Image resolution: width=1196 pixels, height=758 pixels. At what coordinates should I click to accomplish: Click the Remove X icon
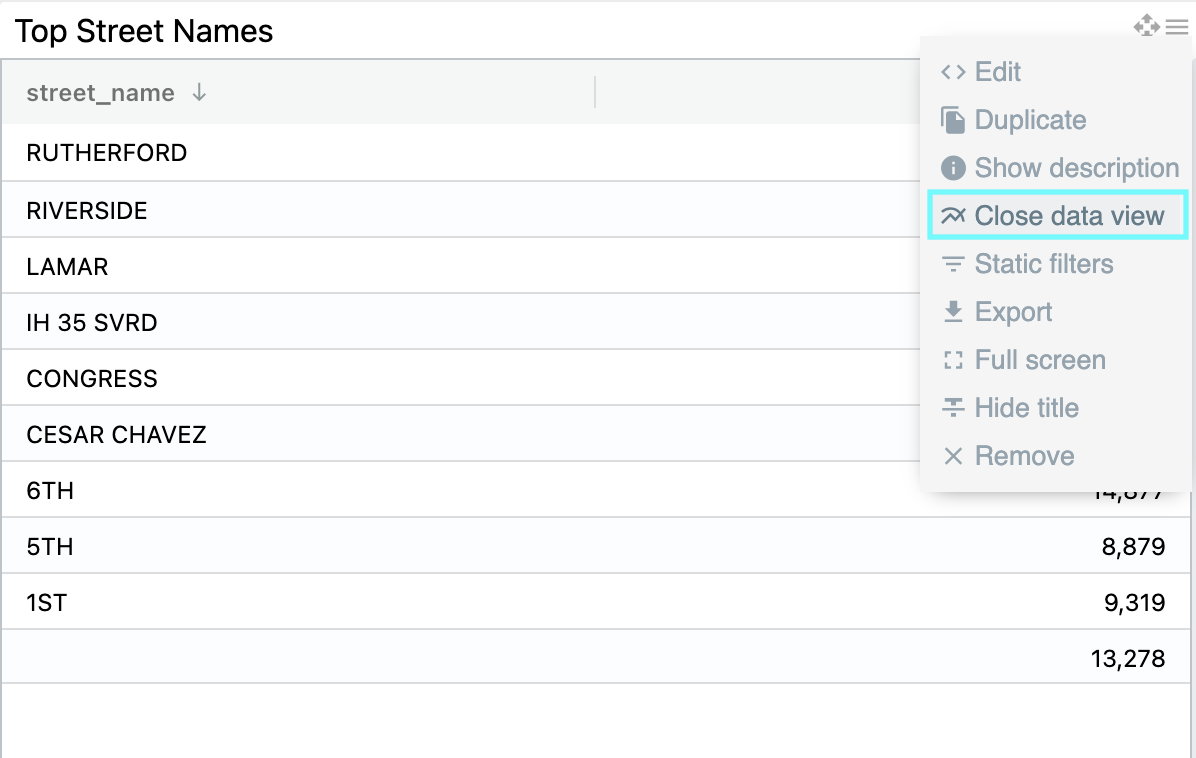coord(953,456)
